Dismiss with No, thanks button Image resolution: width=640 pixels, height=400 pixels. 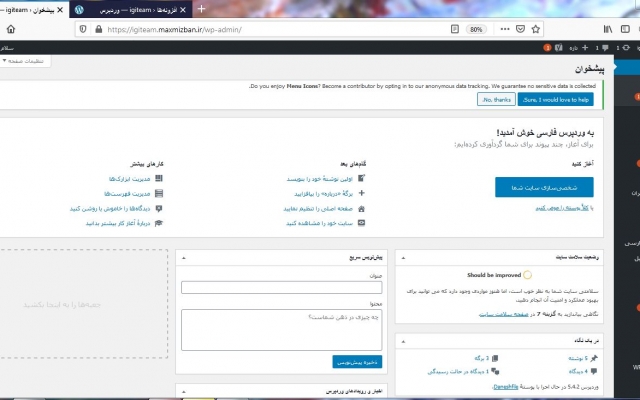point(496,100)
